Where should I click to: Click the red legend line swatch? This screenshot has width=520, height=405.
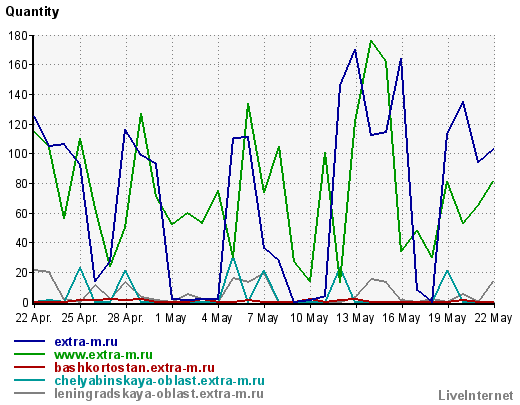29,367
